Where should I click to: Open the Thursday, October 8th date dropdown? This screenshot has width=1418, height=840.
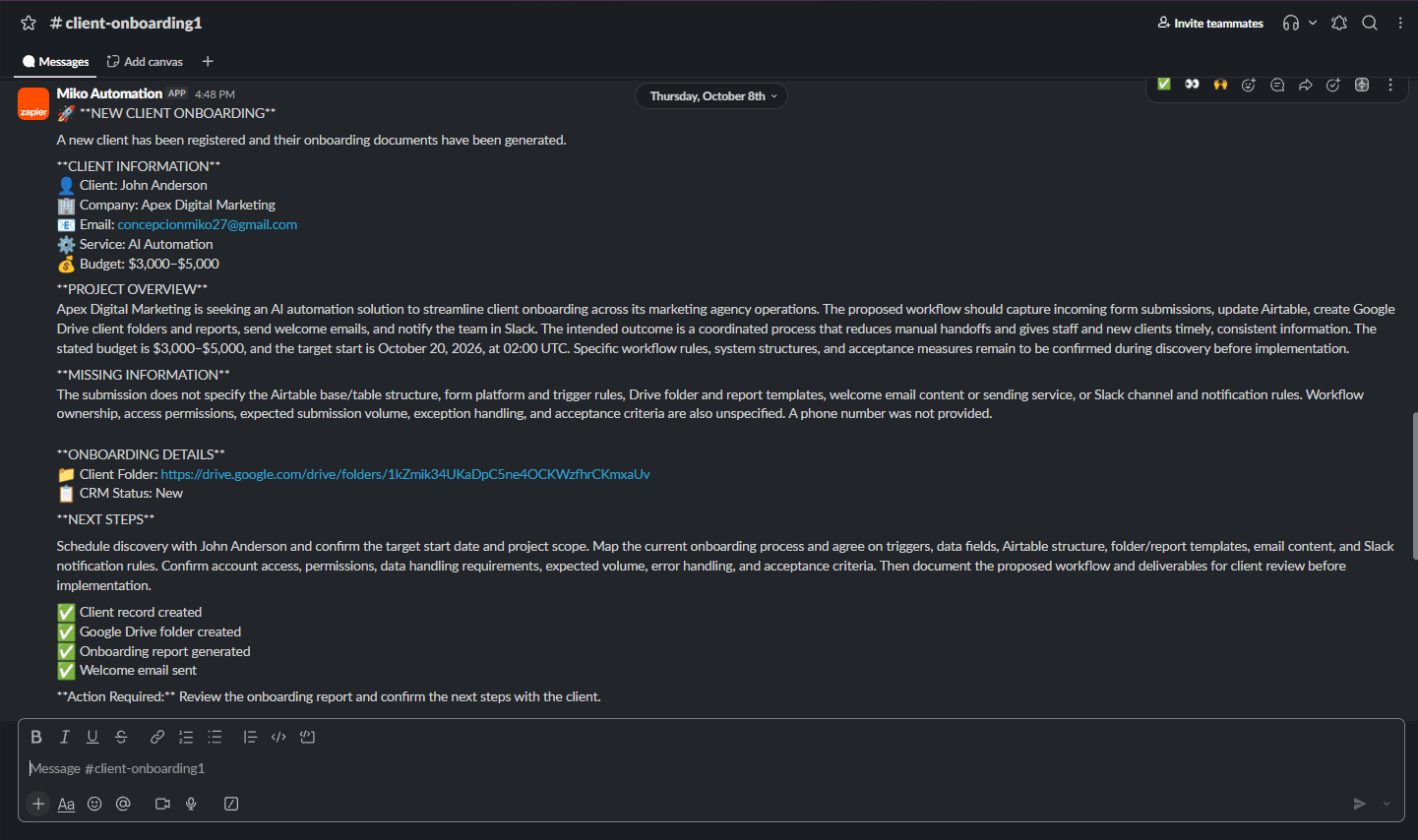(711, 96)
